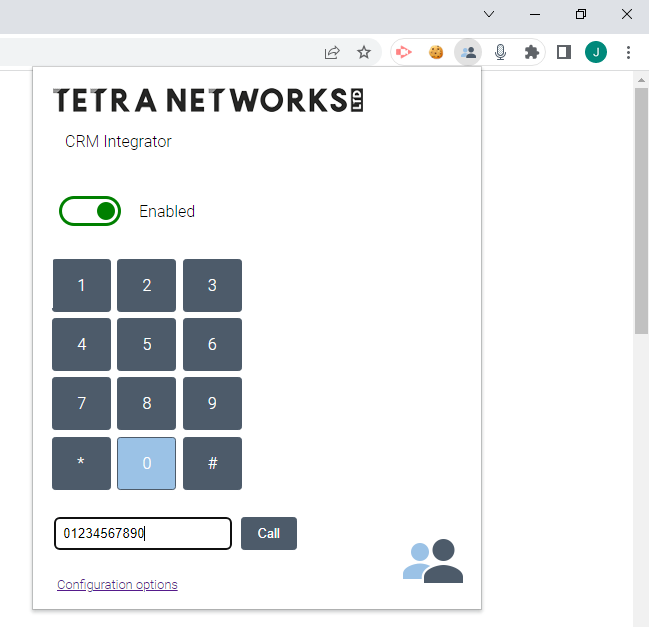Tap dialpad key 2

(x=147, y=285)
